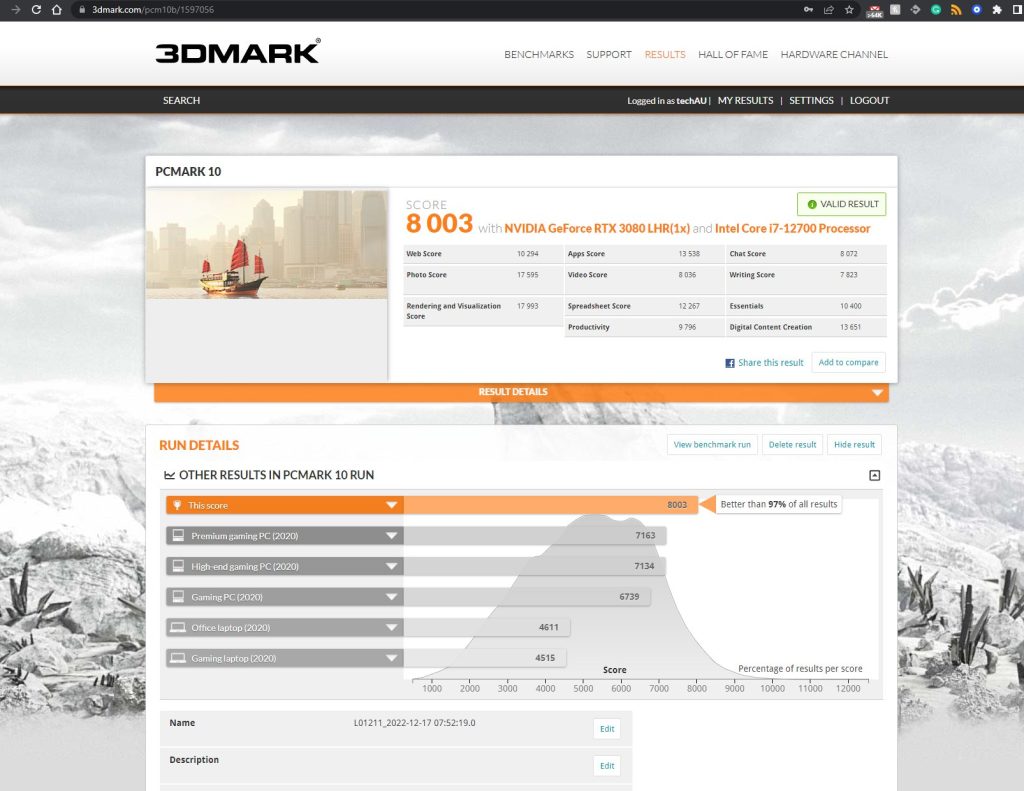Click the browser forward arrow
This screenshot has width=1024, height=791.
16,10
